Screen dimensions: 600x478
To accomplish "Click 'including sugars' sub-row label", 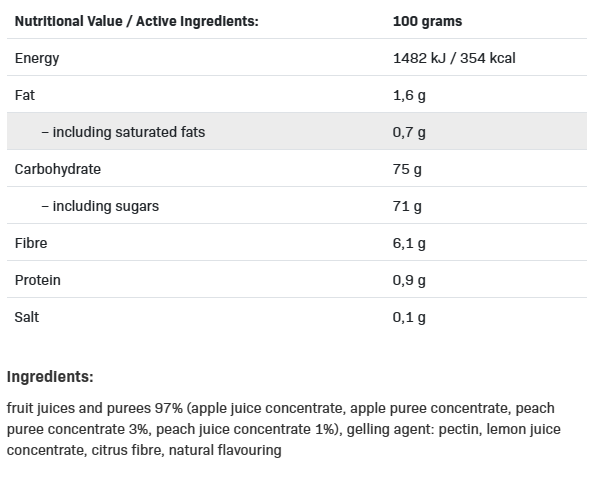I will click(x=100, y=206).
